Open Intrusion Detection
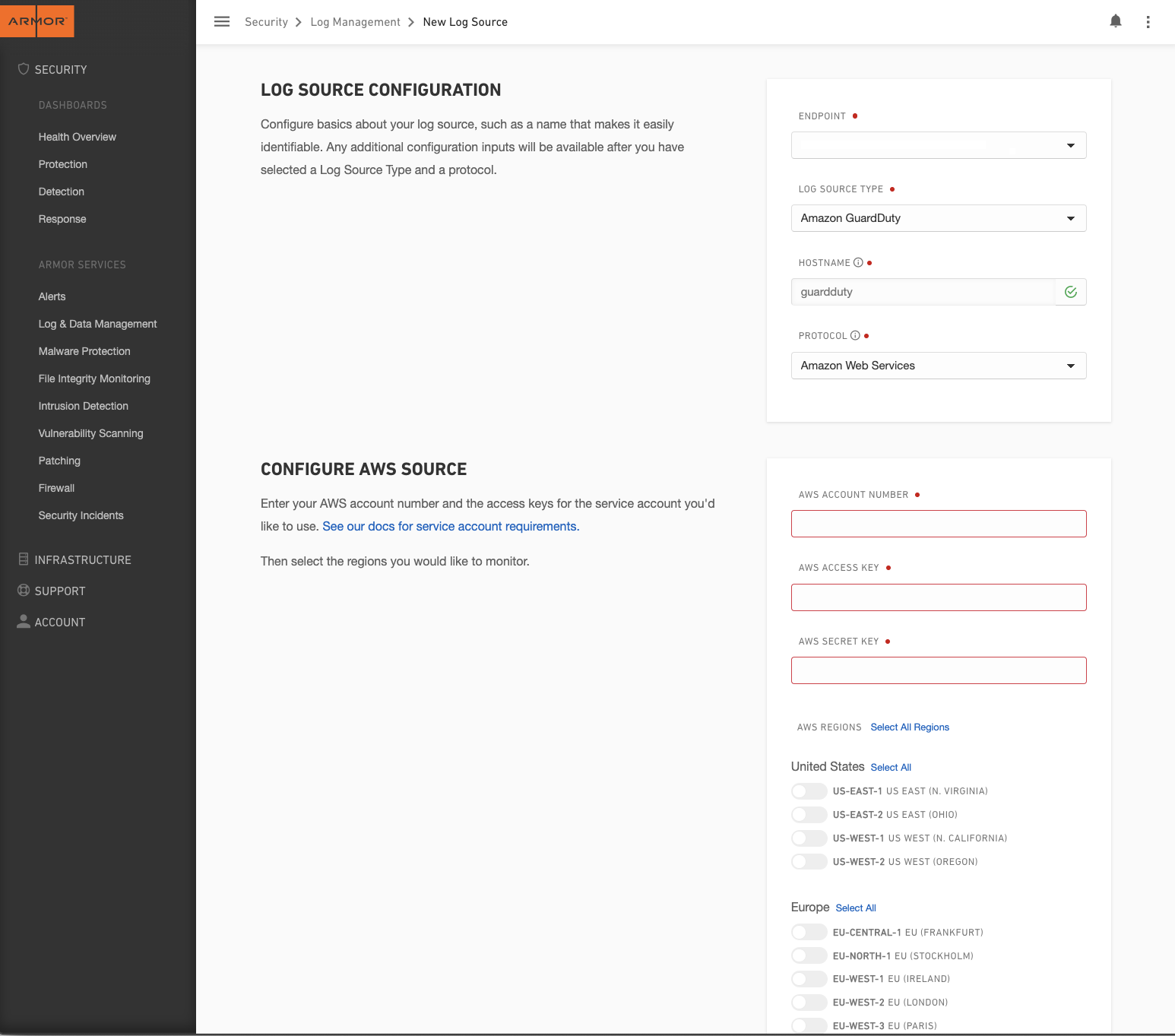This screenshot has width=1175, height=1036. click(84, 406)
